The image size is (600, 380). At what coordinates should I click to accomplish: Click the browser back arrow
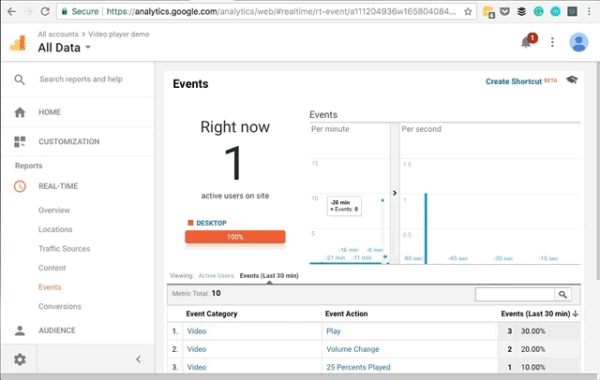(x=11, y=11)
